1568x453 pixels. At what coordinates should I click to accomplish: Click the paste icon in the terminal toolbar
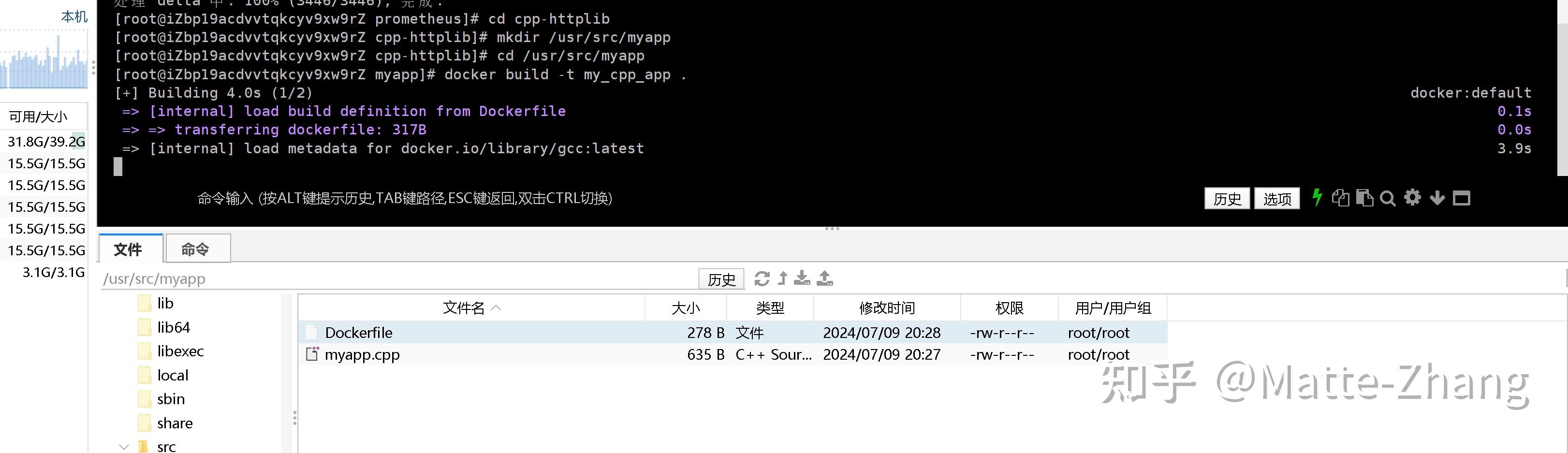click(1365, 198)
